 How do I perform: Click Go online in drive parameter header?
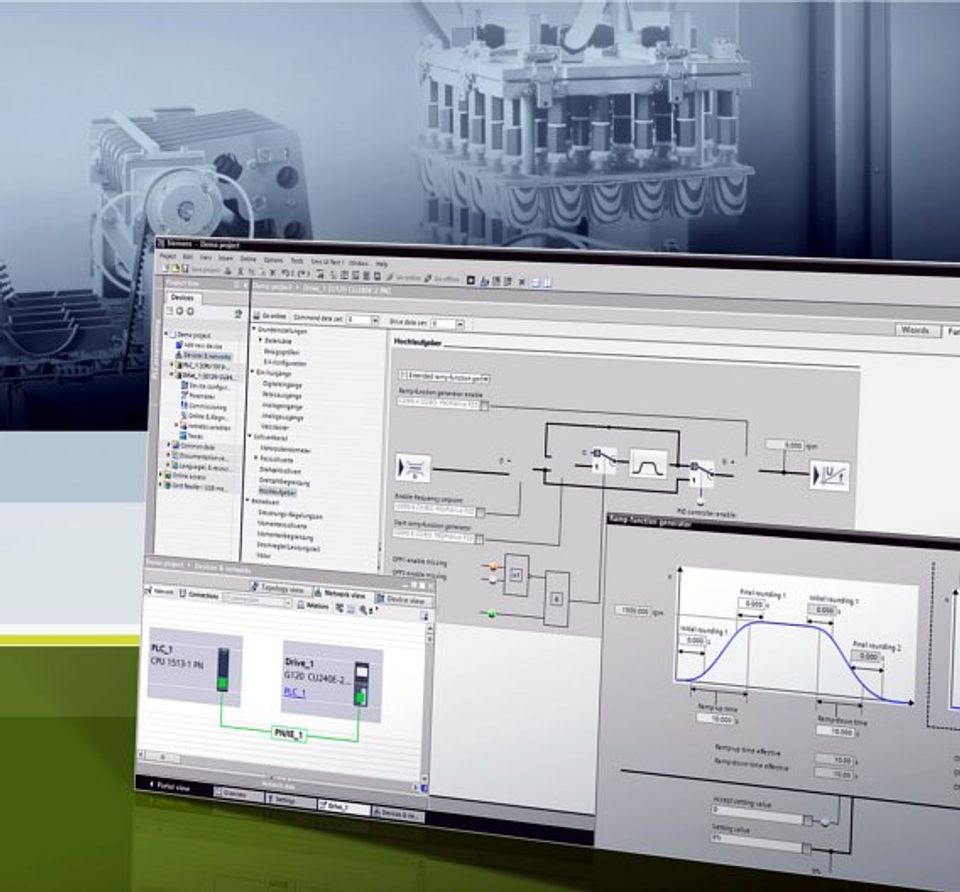point(270,317)
